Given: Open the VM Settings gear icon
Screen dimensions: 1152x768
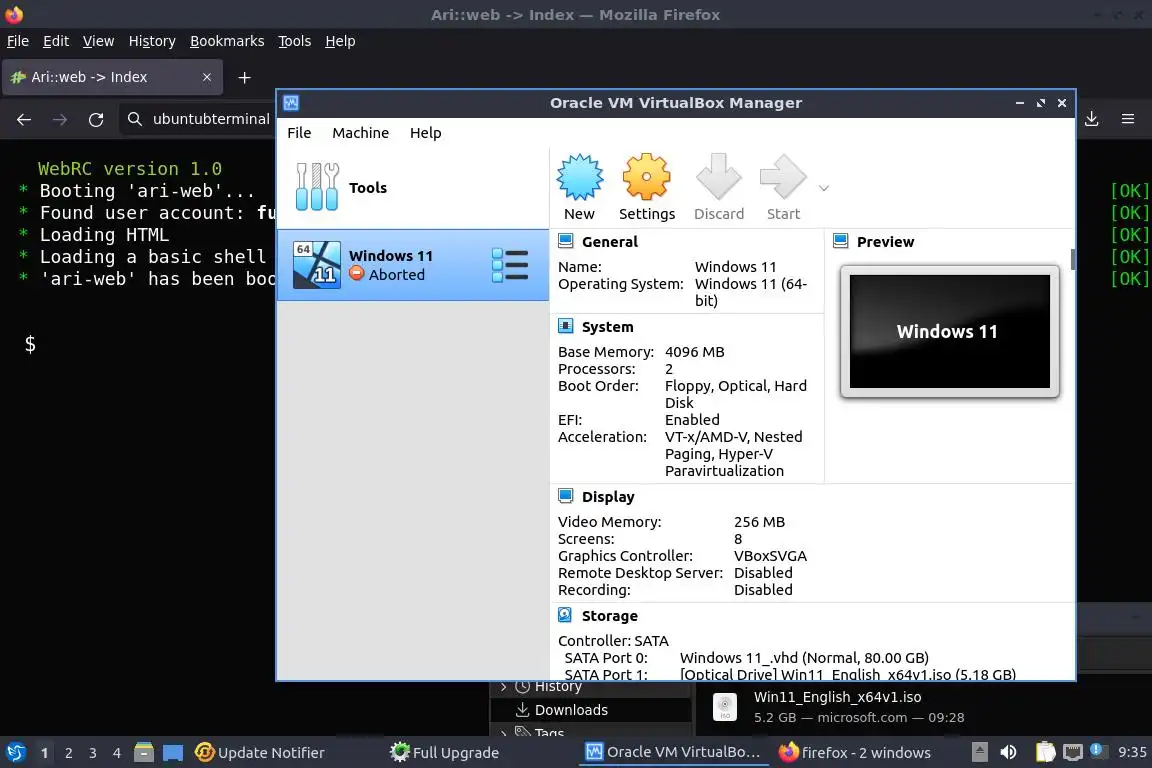Looking at the screenshot, I should [x=647, y=176].
